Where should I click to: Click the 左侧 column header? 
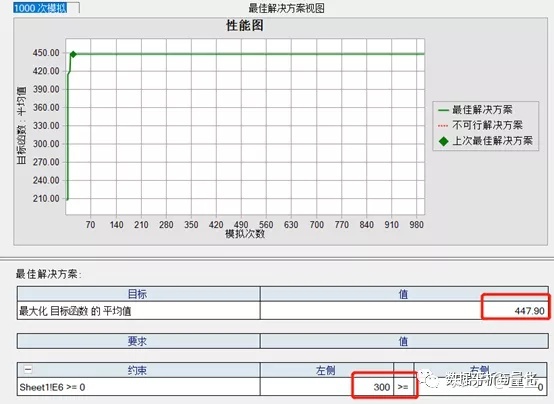(x=326, y=370)
